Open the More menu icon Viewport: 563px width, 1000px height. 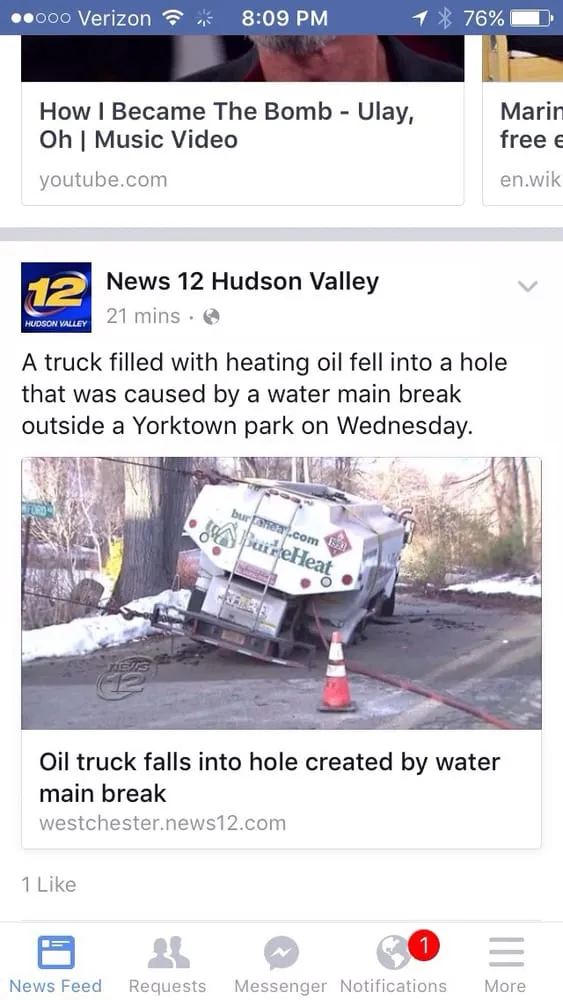[x=506, y=953]
